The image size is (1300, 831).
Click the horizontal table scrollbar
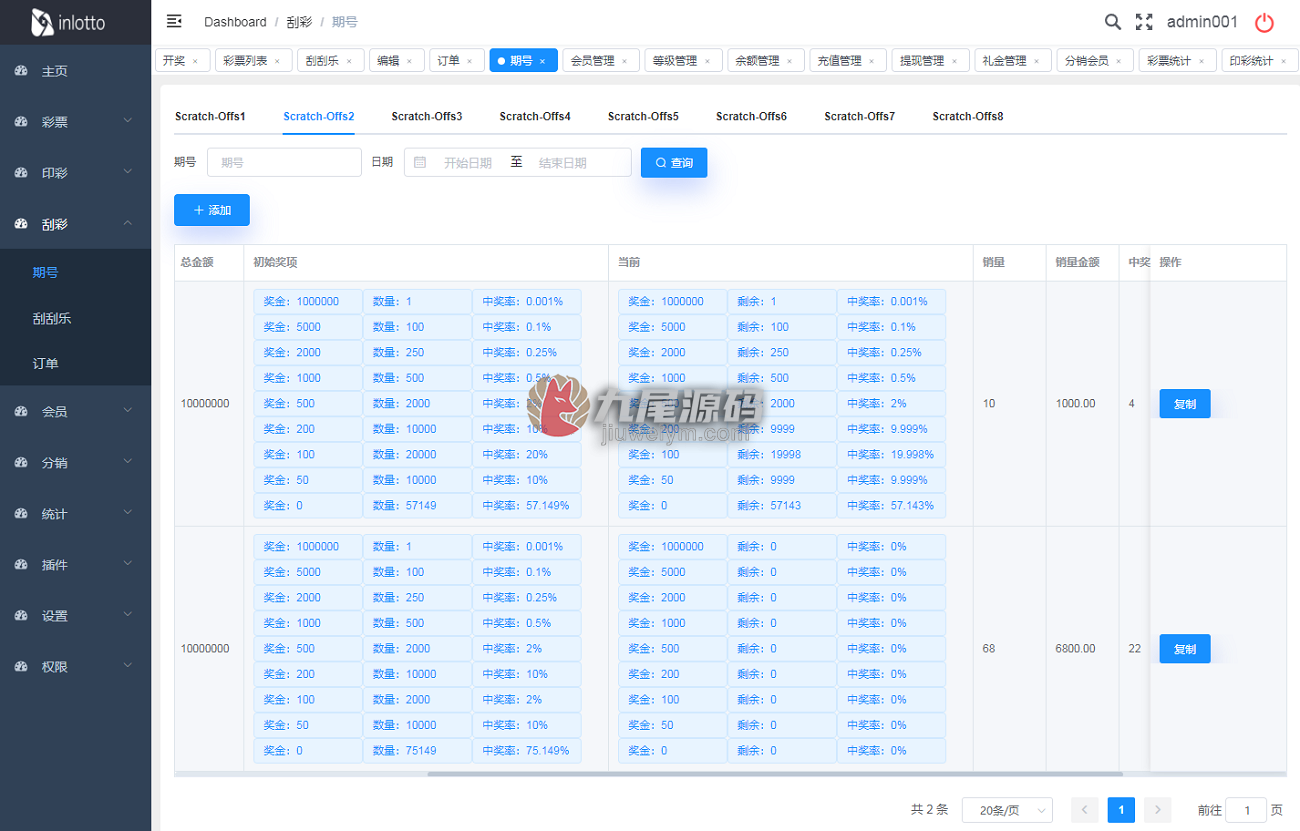775,773
